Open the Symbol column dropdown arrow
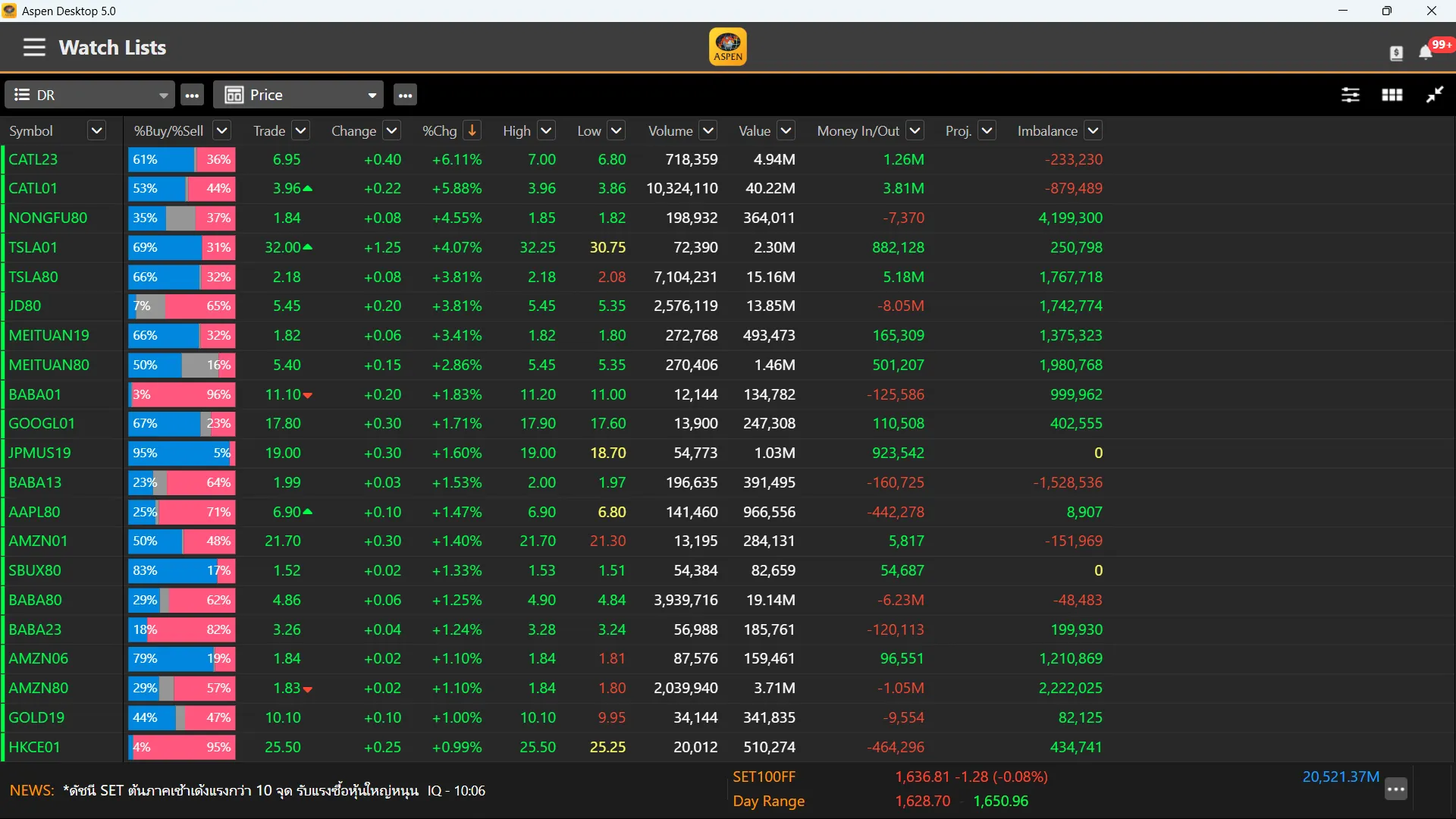This screenshot has height=819, width=1456. [x=96, y=130]
